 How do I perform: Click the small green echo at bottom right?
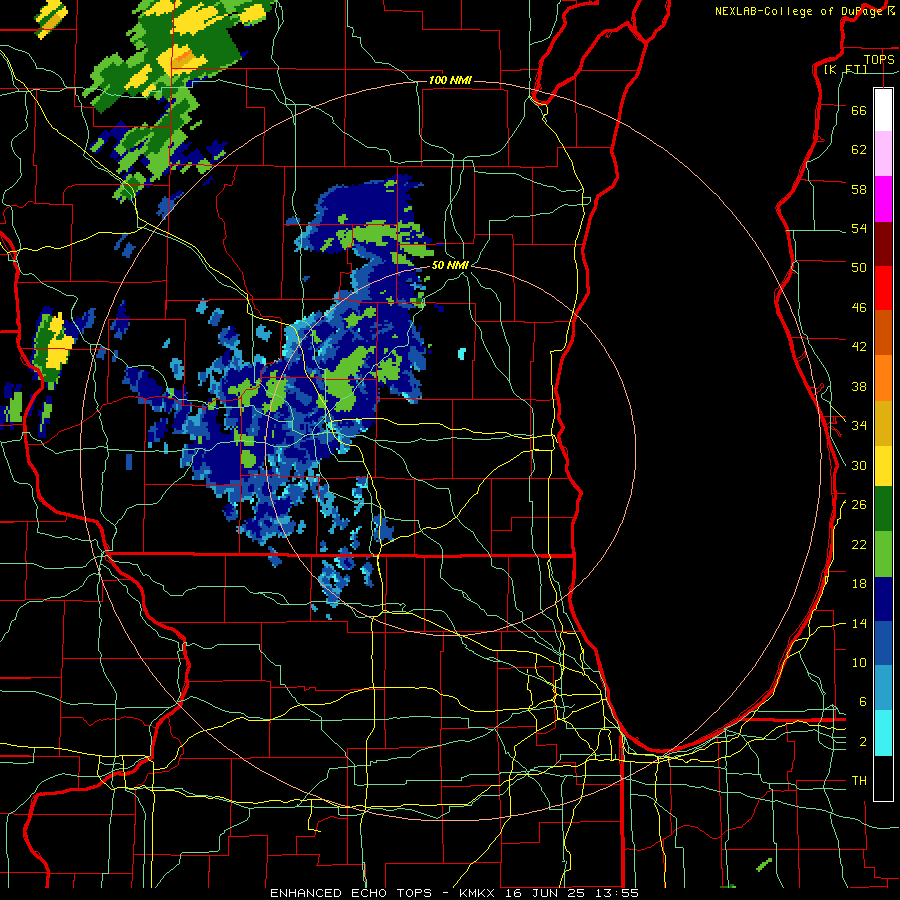tap(764, 864)
